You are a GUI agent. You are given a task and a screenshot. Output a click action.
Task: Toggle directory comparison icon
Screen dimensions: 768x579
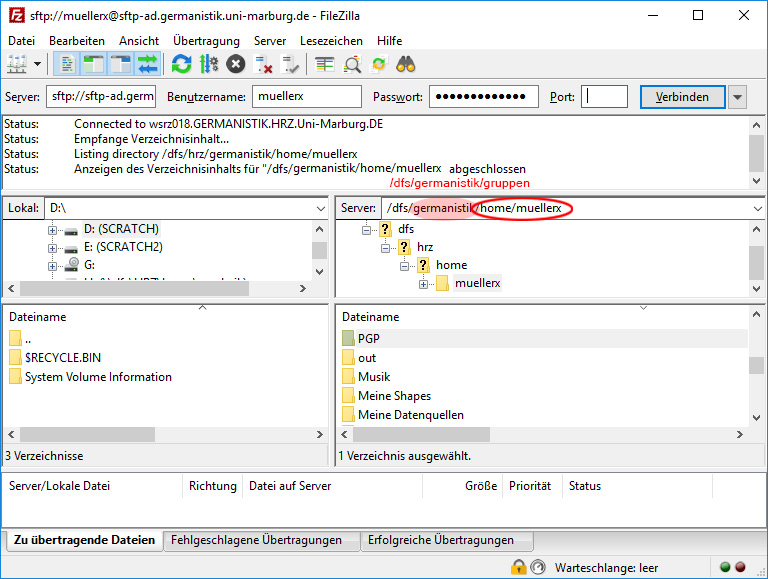(x=352, y=64)
